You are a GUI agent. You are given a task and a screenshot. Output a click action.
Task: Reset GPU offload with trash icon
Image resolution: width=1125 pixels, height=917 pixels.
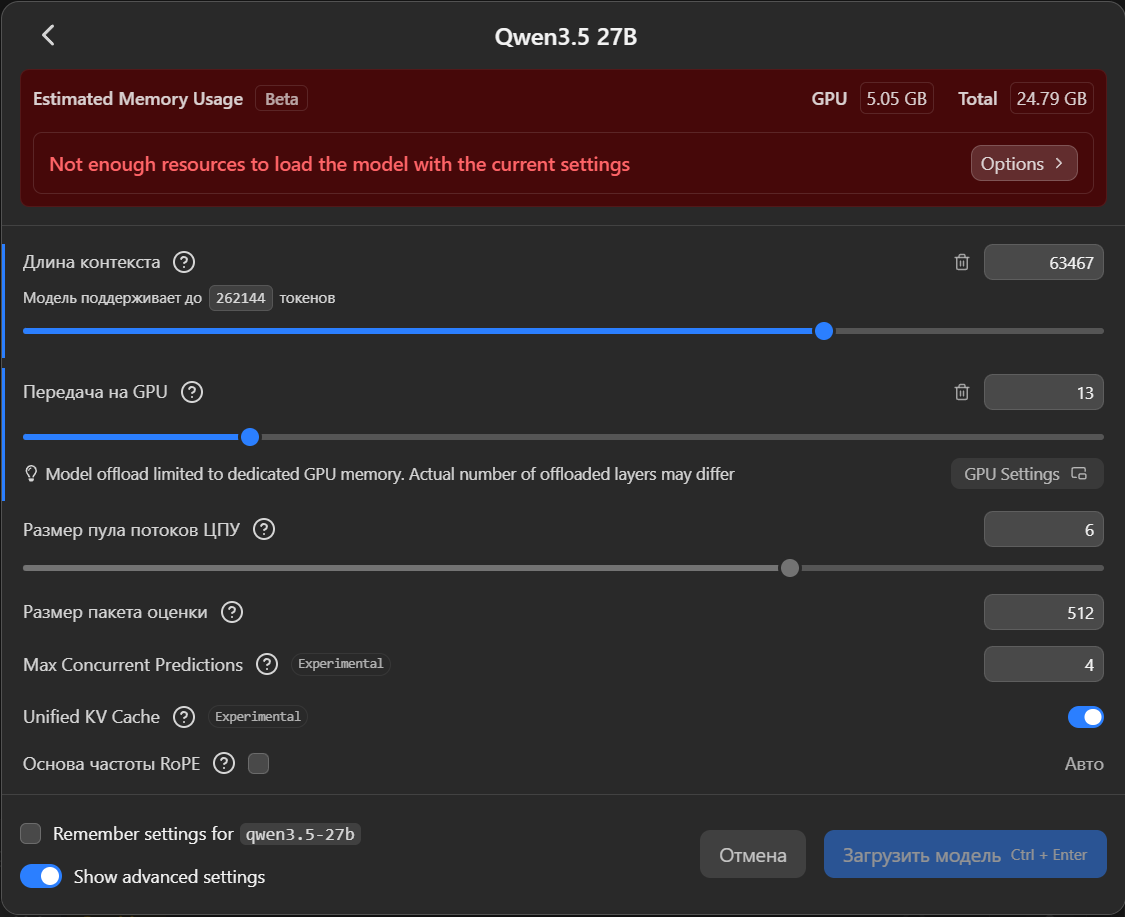[962, 392]
